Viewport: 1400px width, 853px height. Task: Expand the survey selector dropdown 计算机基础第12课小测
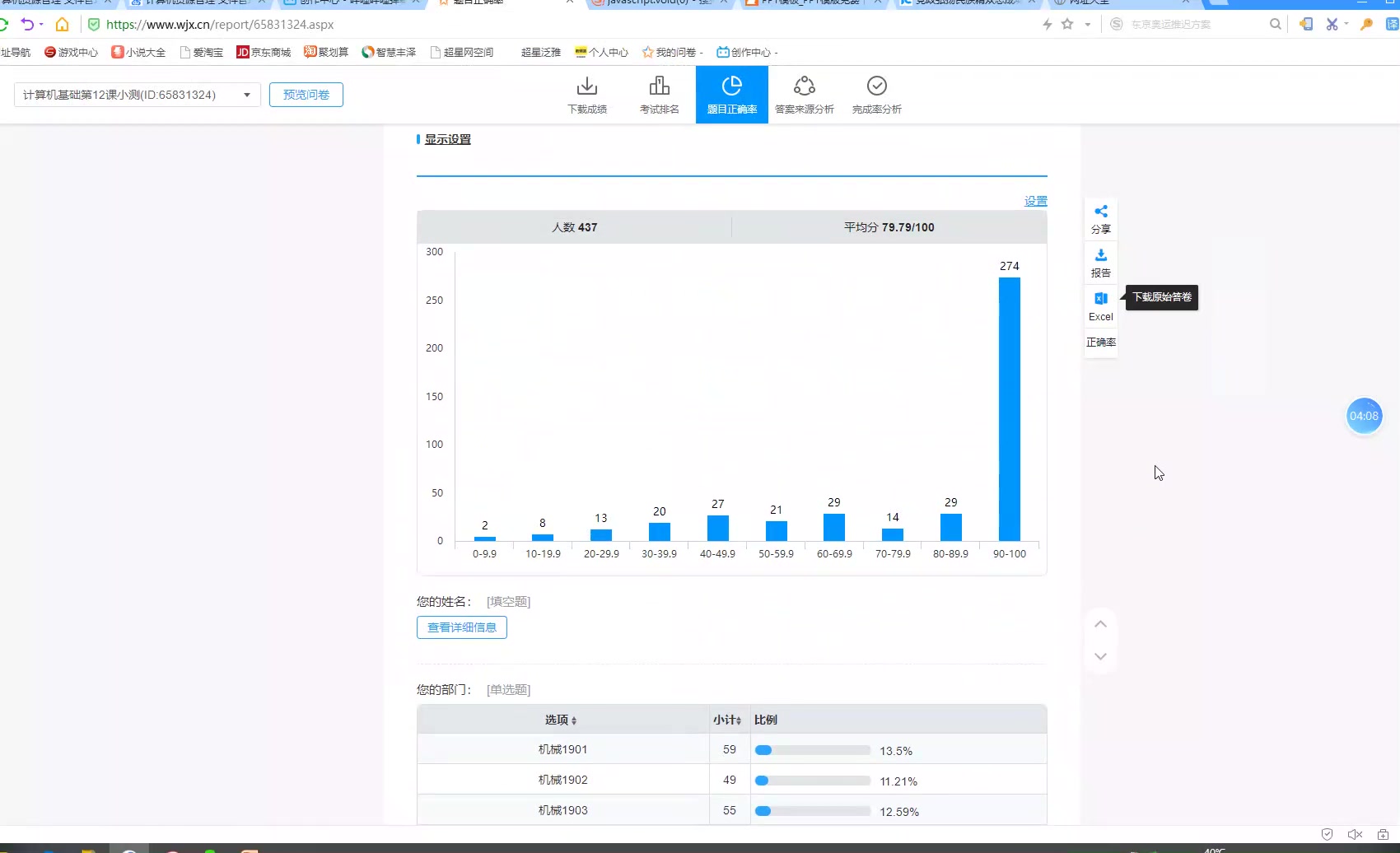pyautogui.click(x=138, y=95)
